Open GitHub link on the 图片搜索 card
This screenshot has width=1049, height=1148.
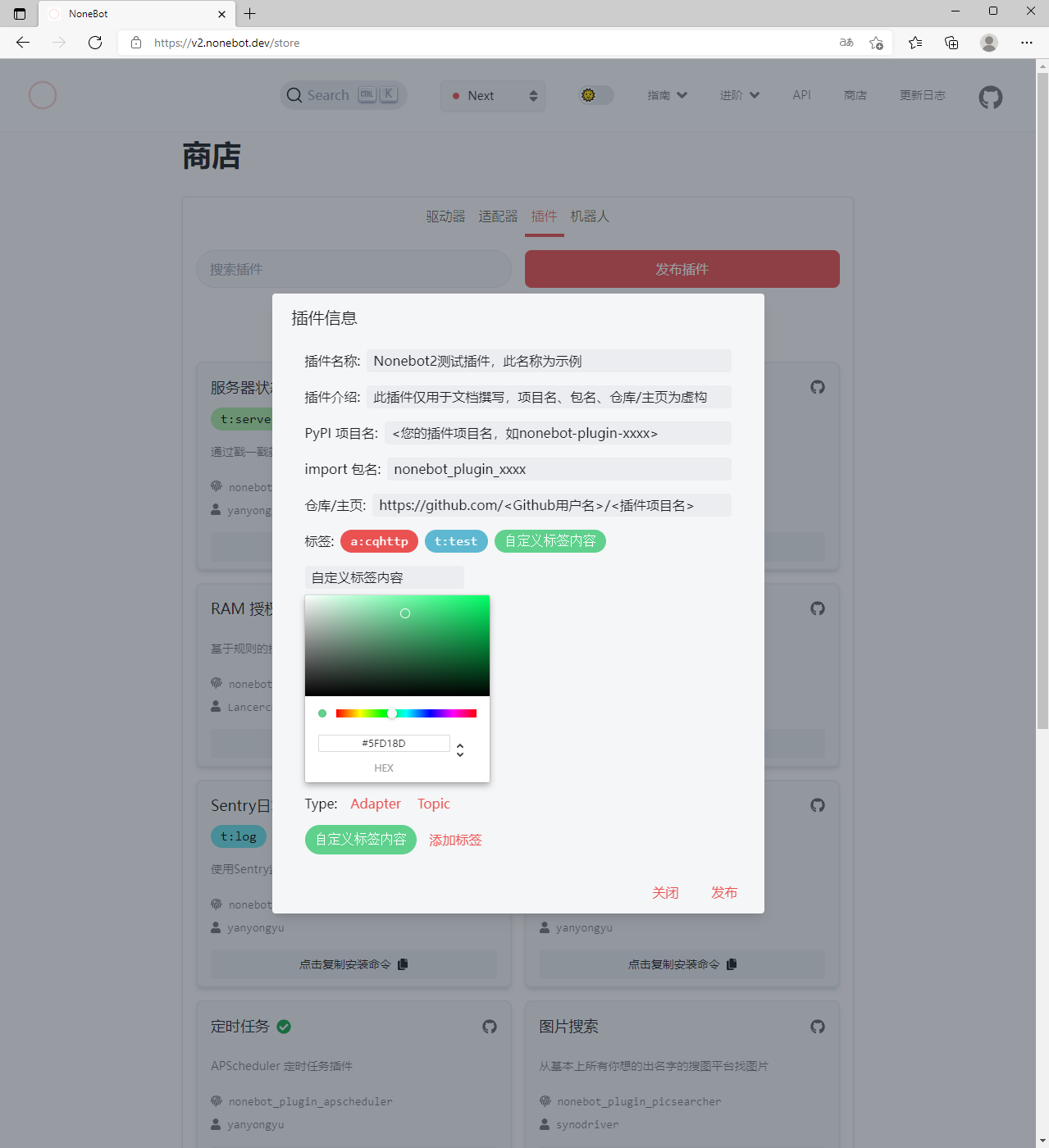pyautogui.click(x=817, y=1026)
